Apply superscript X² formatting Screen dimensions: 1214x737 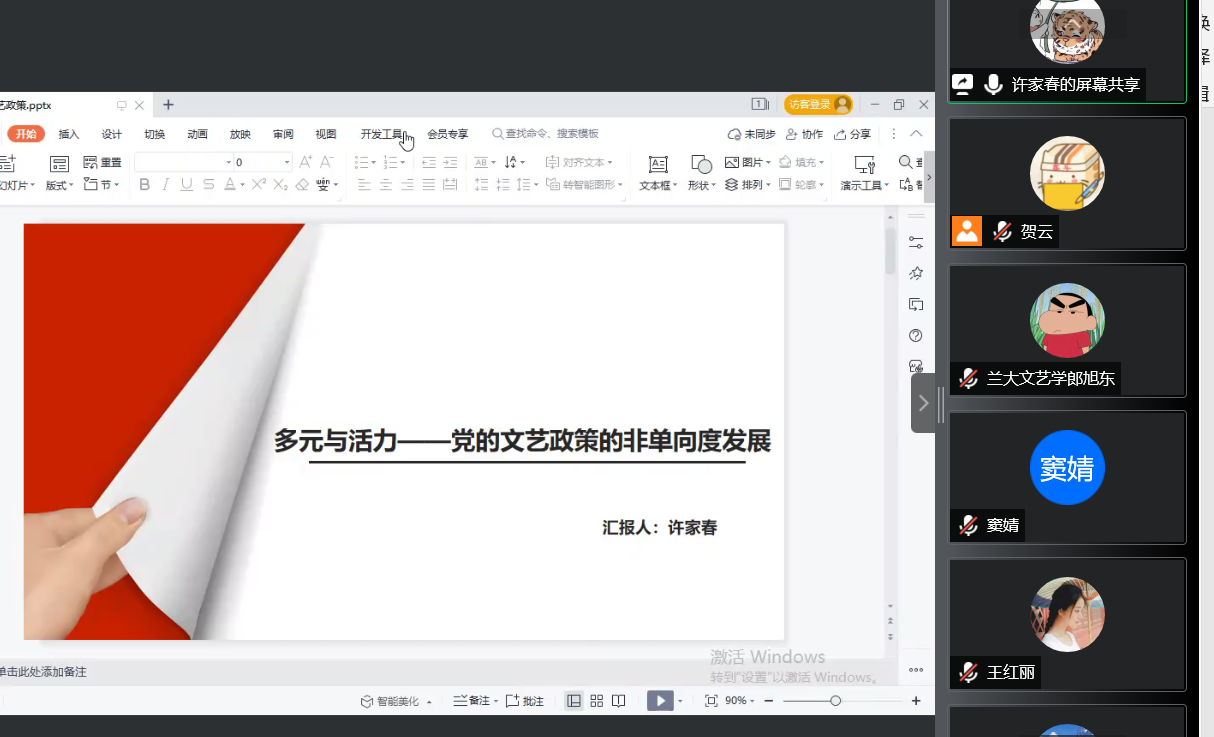[x=259, y=185]
